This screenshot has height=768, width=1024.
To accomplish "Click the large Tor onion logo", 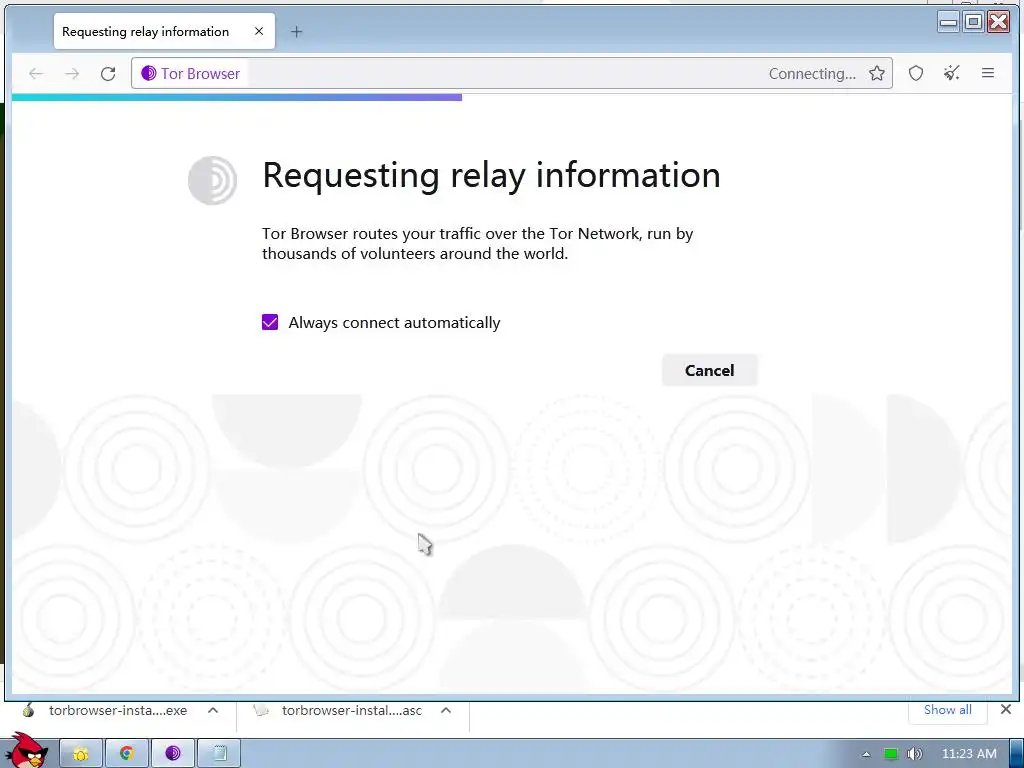I will pyautogui.click(x=212, y=180).
